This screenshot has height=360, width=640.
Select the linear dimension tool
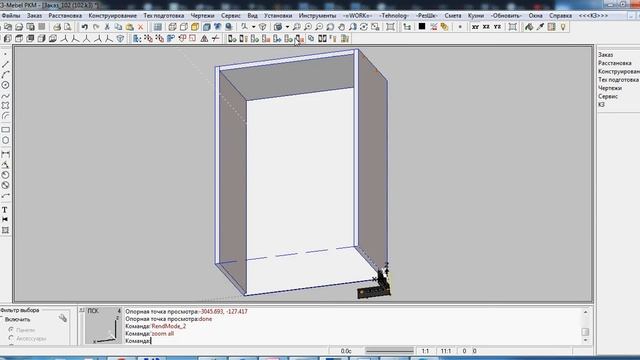click(x=5, y=154)
